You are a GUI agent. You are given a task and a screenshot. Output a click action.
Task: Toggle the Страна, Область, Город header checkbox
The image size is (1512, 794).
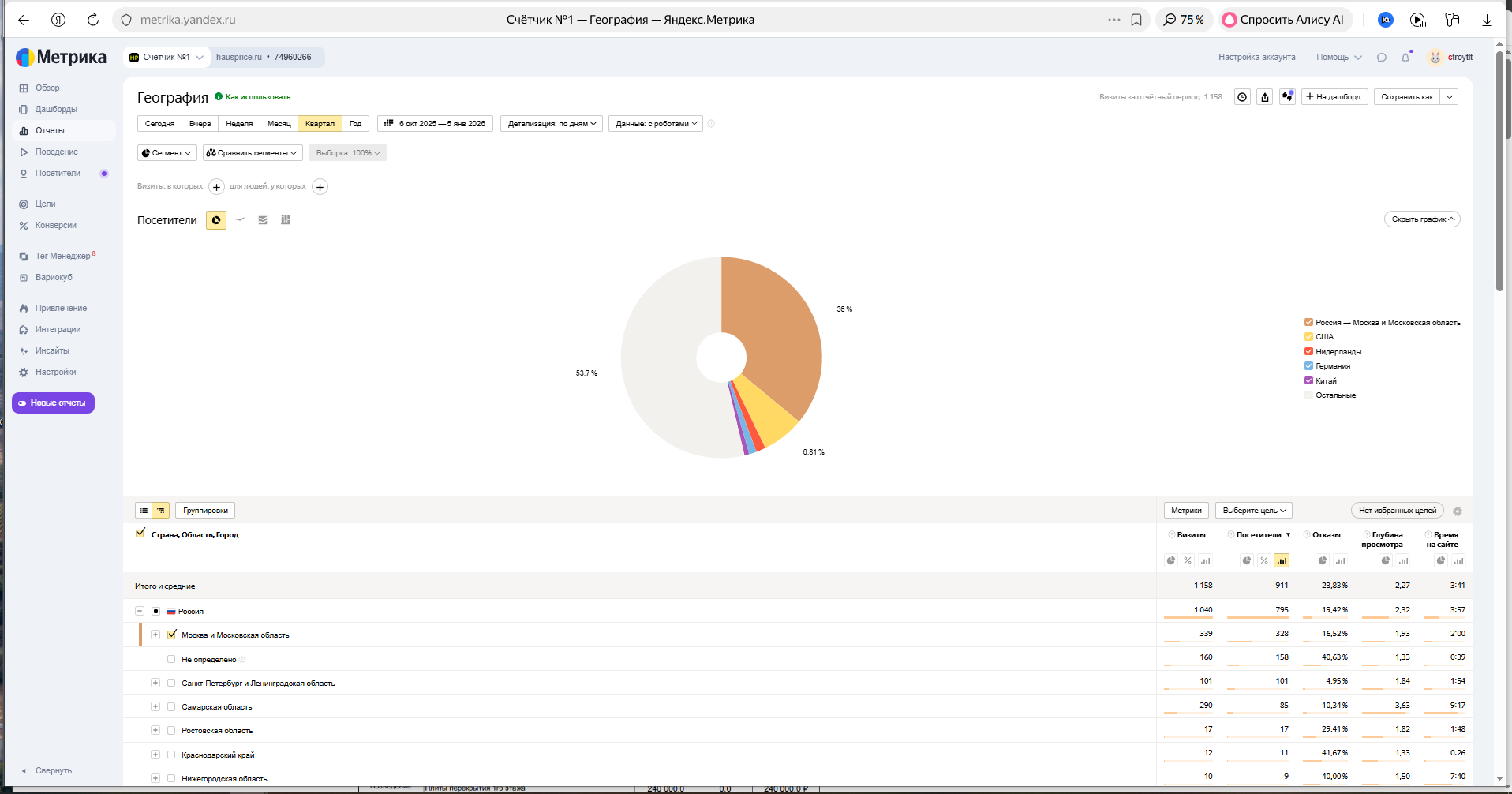pyautogui.click(x=140, y=534)
